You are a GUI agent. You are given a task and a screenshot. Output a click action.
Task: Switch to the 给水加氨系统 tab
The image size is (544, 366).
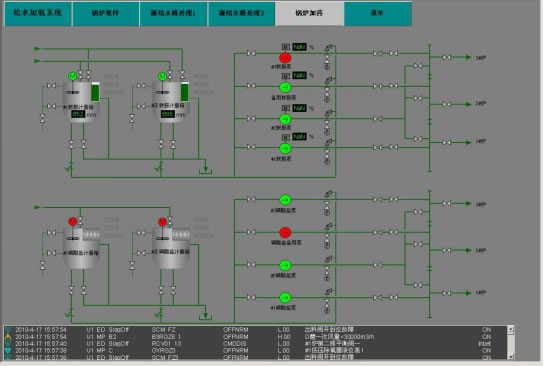coord(37,14)
